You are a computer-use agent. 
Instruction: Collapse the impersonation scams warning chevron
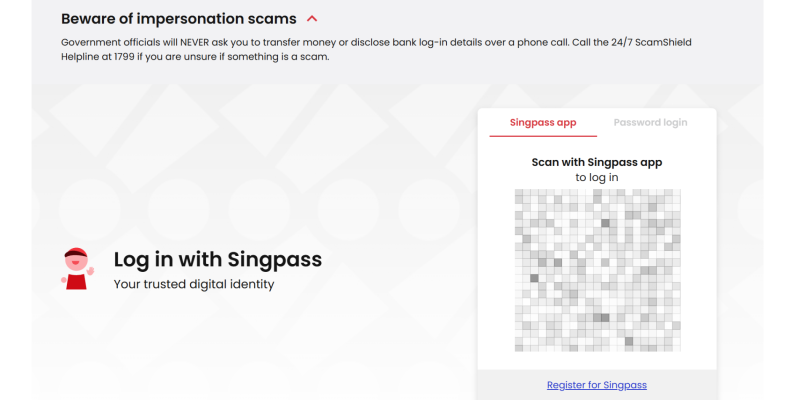point(312,18)
